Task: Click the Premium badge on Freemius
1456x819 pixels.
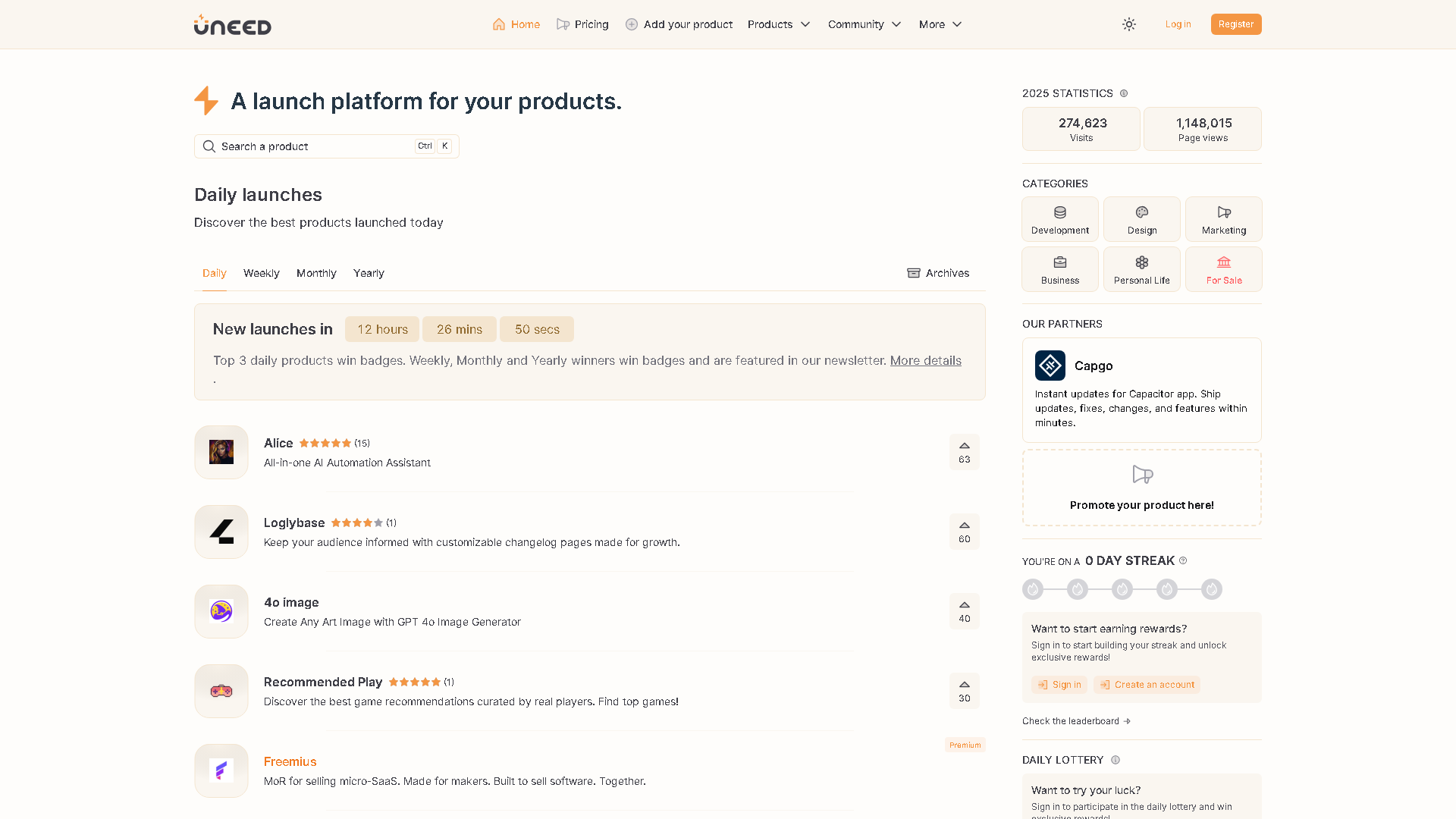Action: 965,745
